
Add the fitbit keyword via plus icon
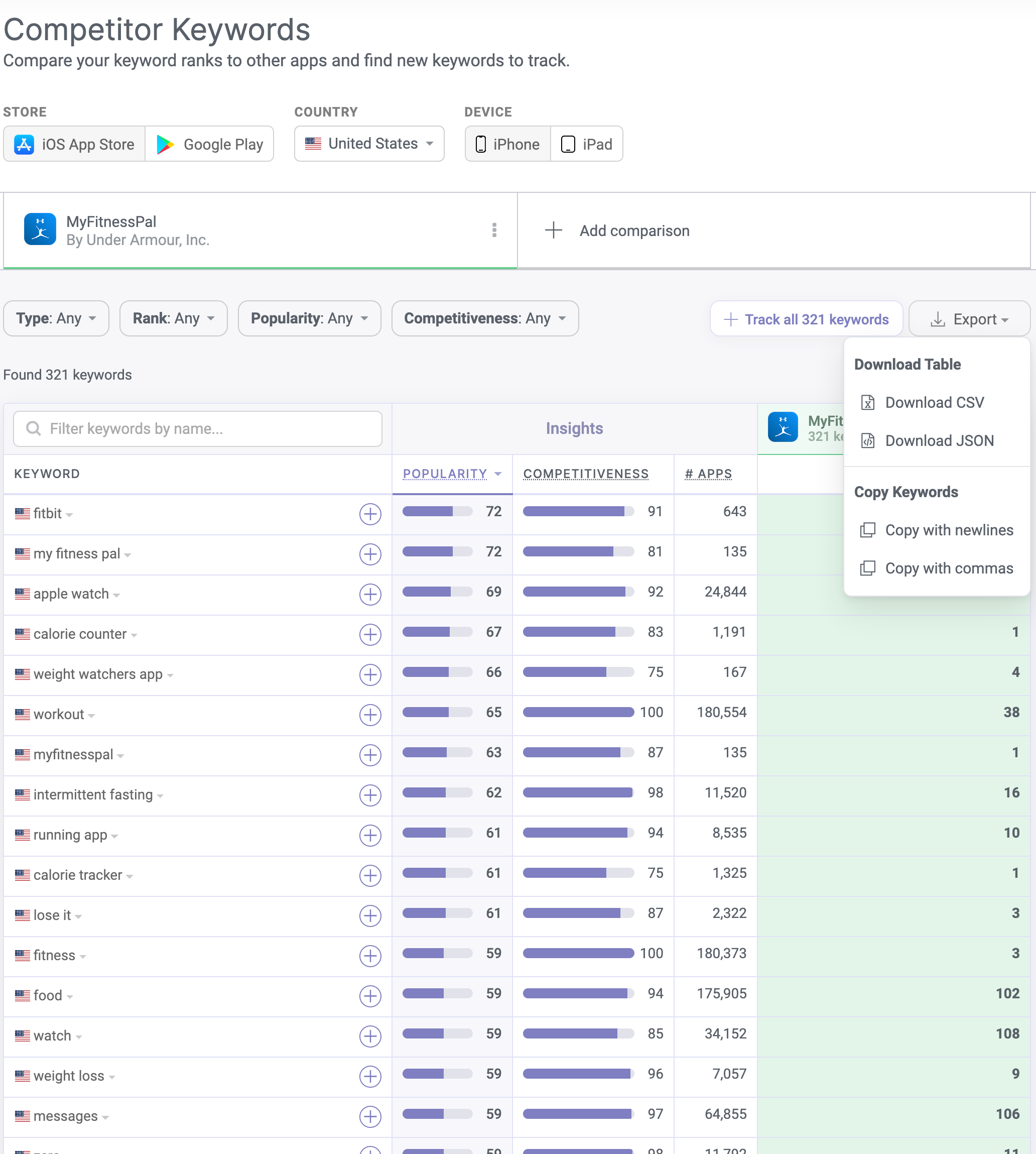(x=370, y=514)
